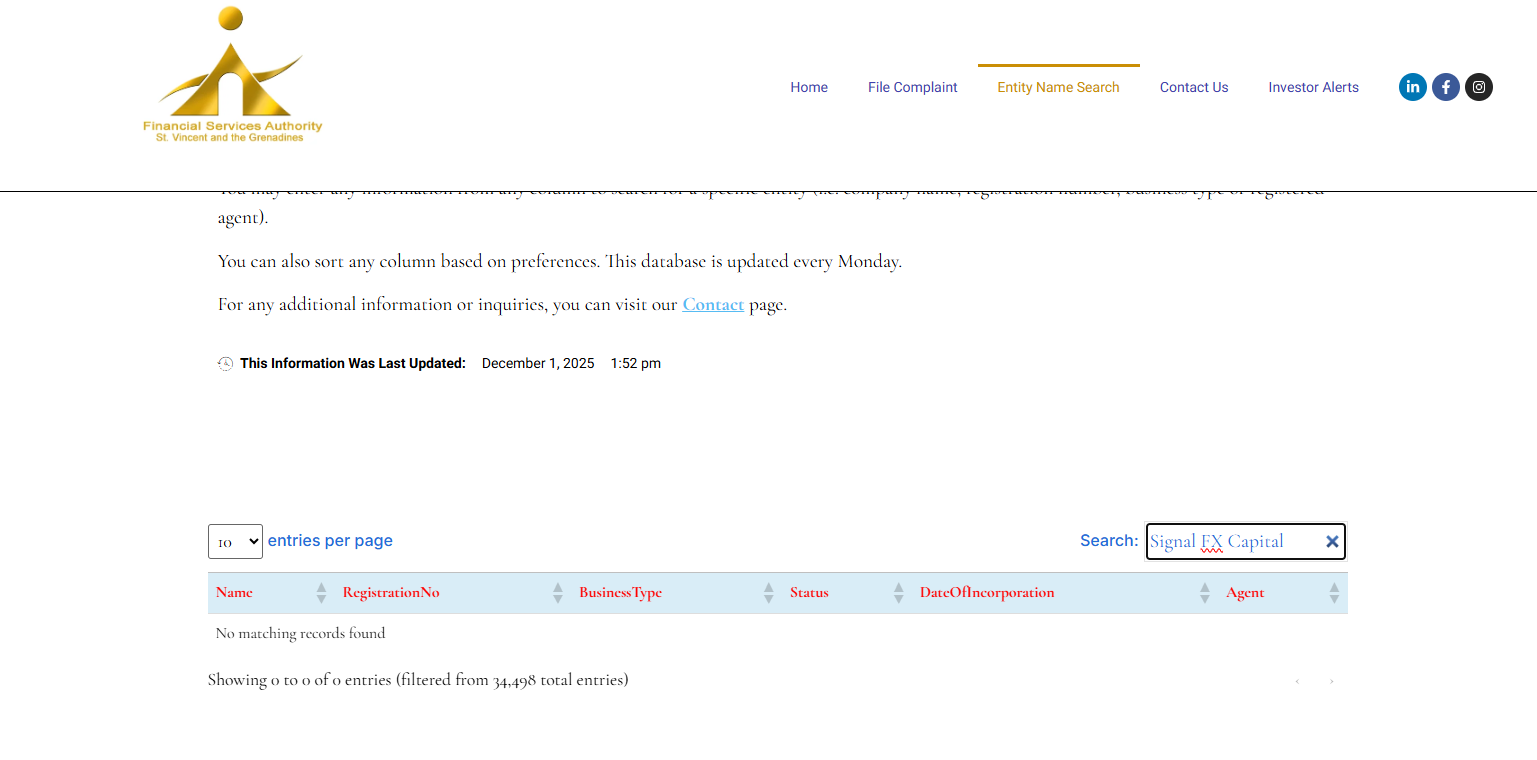
Task: Sort by Status column arrows
Action: (x=898, y=593)
